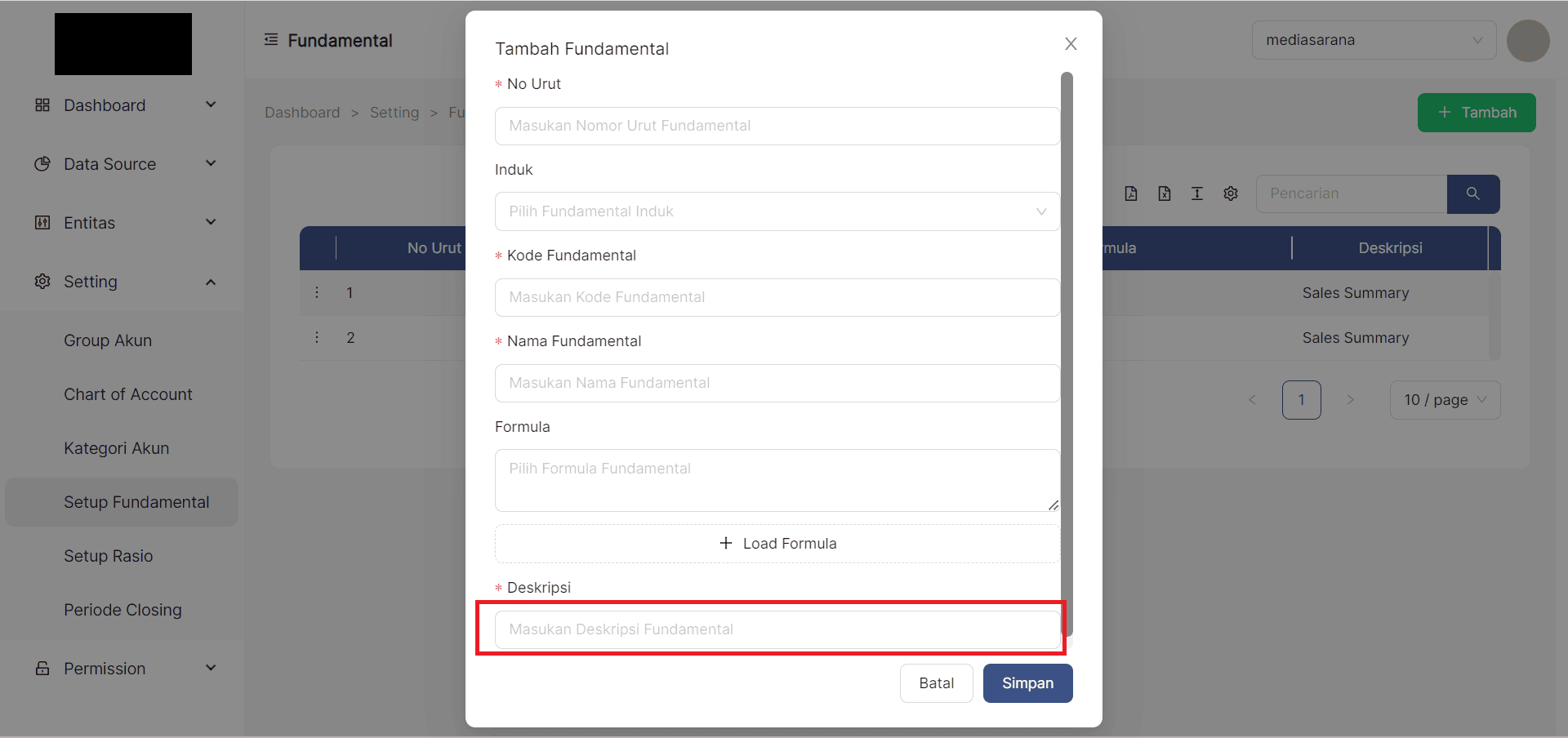Image resolution: width=1568 pixels, height=738 pixels.
Task: Change the 10 / page size dropdown
Action: pyautogui.click(x=1445, y=400)
